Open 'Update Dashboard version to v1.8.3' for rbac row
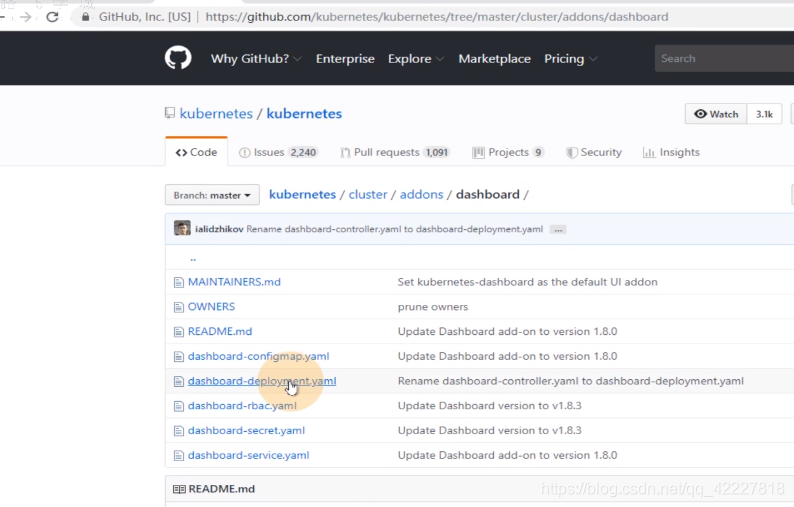 [x=489, y=406]
